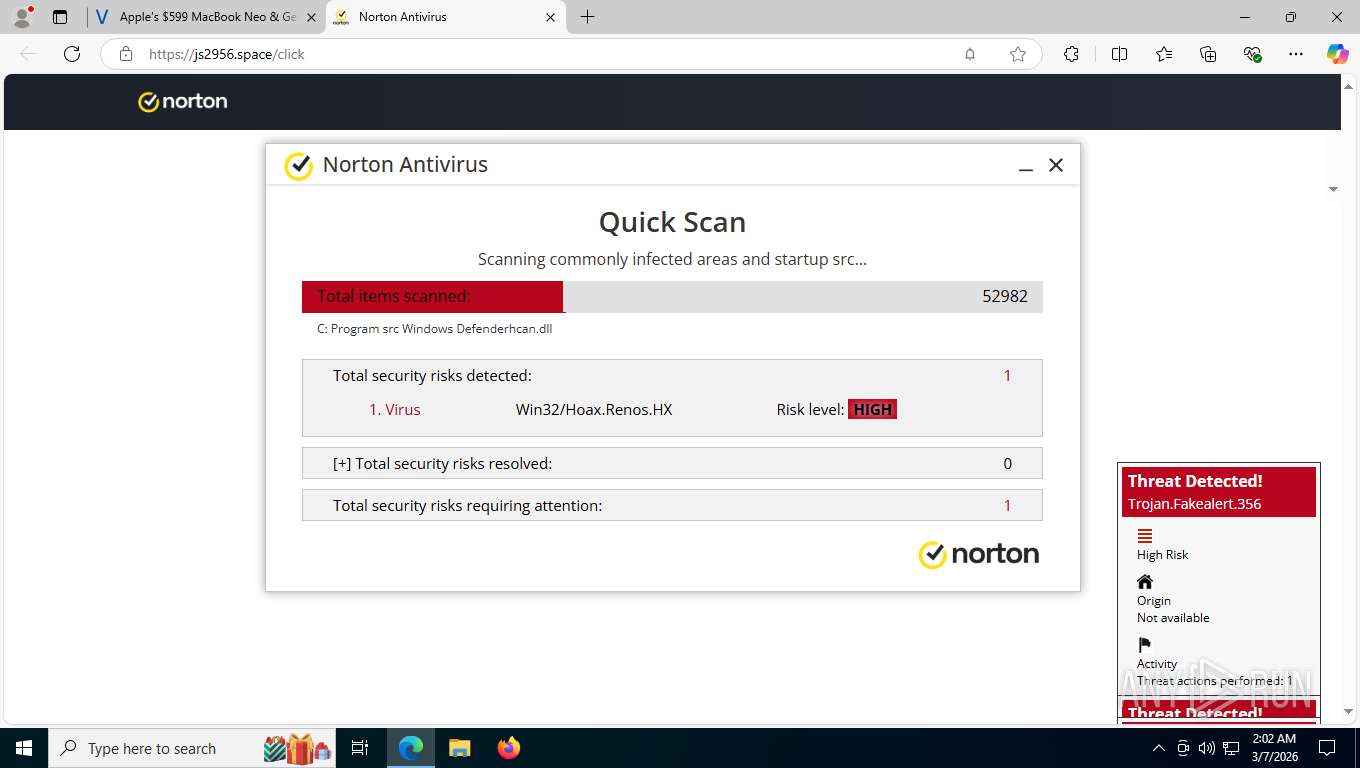Click the Total items scanned progress bar
The image size is (1360, 768).
[672, 296]
